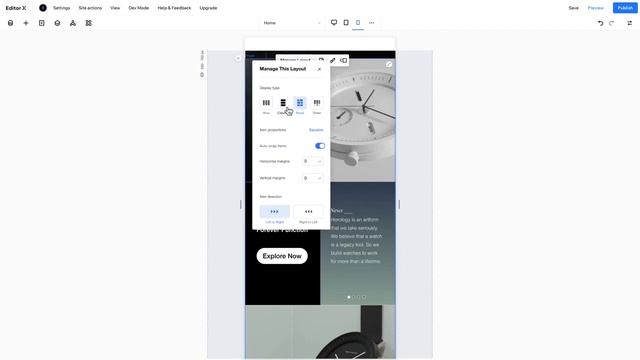Click the last slideshow pagination dot
Screen dimensions: 640x360
(x=364, y=297)
